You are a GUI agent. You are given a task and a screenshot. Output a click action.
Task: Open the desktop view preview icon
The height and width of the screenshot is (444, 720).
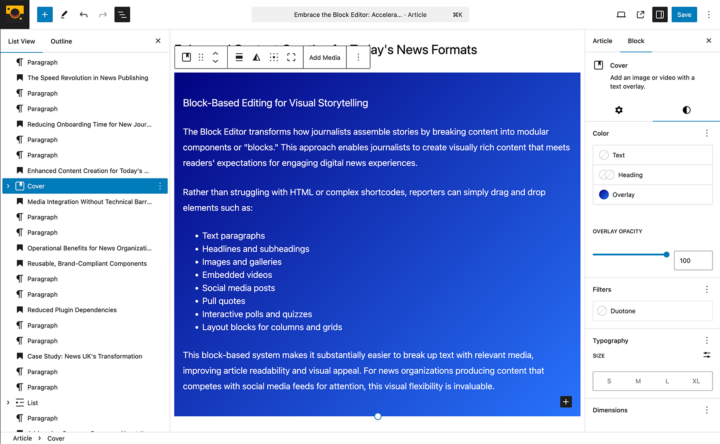click(x=621, y=15)
